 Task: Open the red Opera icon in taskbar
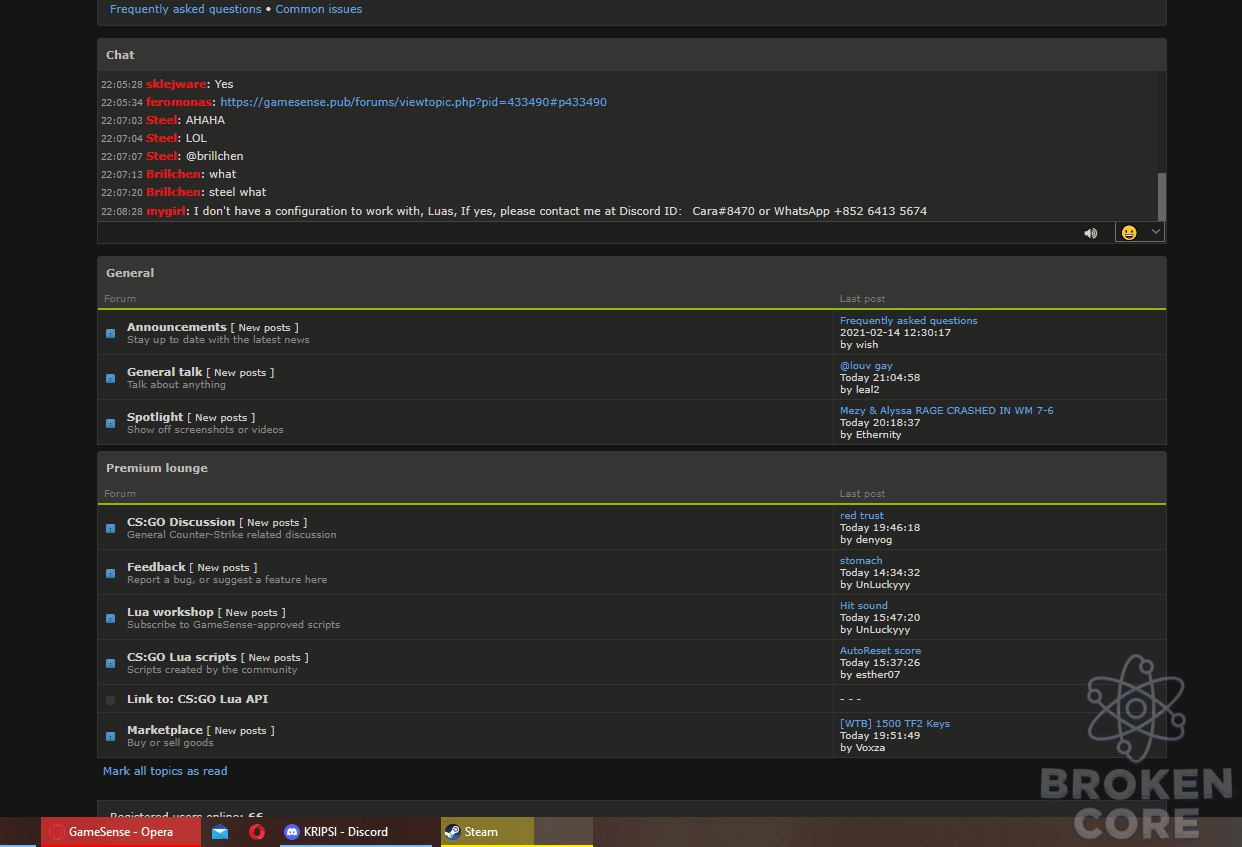click(257, 832)
